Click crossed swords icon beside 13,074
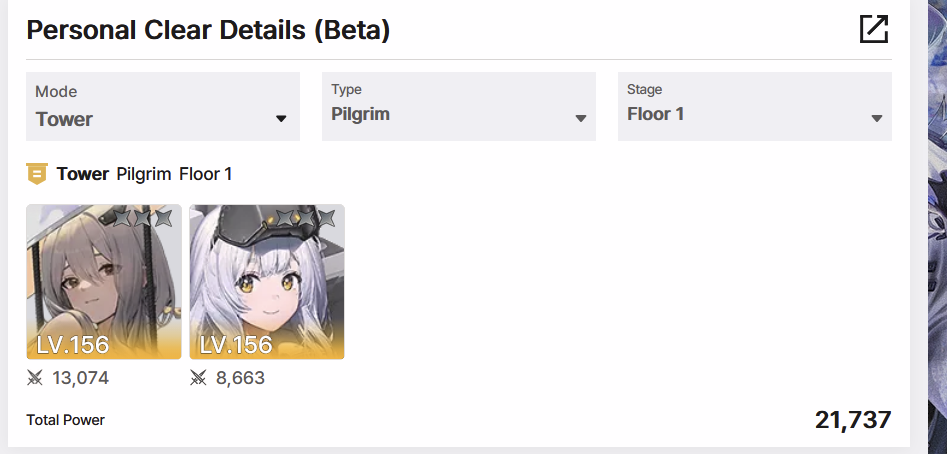The width and height of the screenshot is (947, 454). click(35, 378)
